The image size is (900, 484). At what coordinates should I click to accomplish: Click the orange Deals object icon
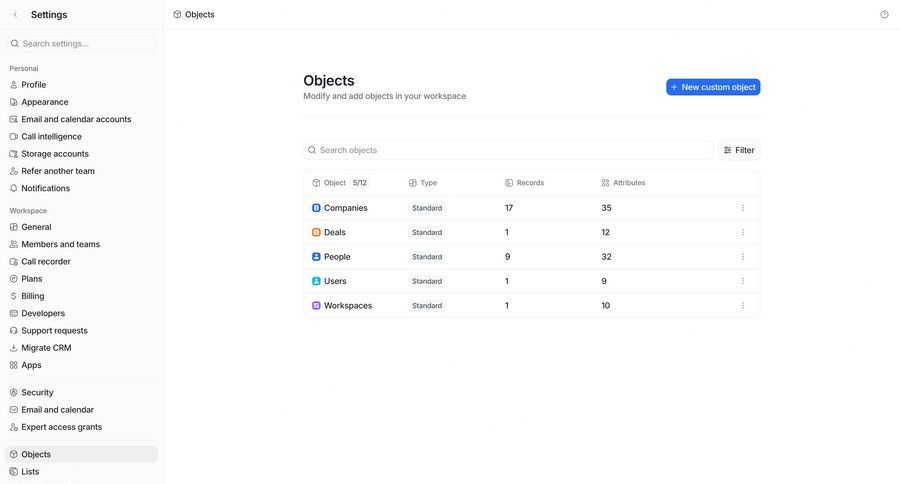[316, 233]
